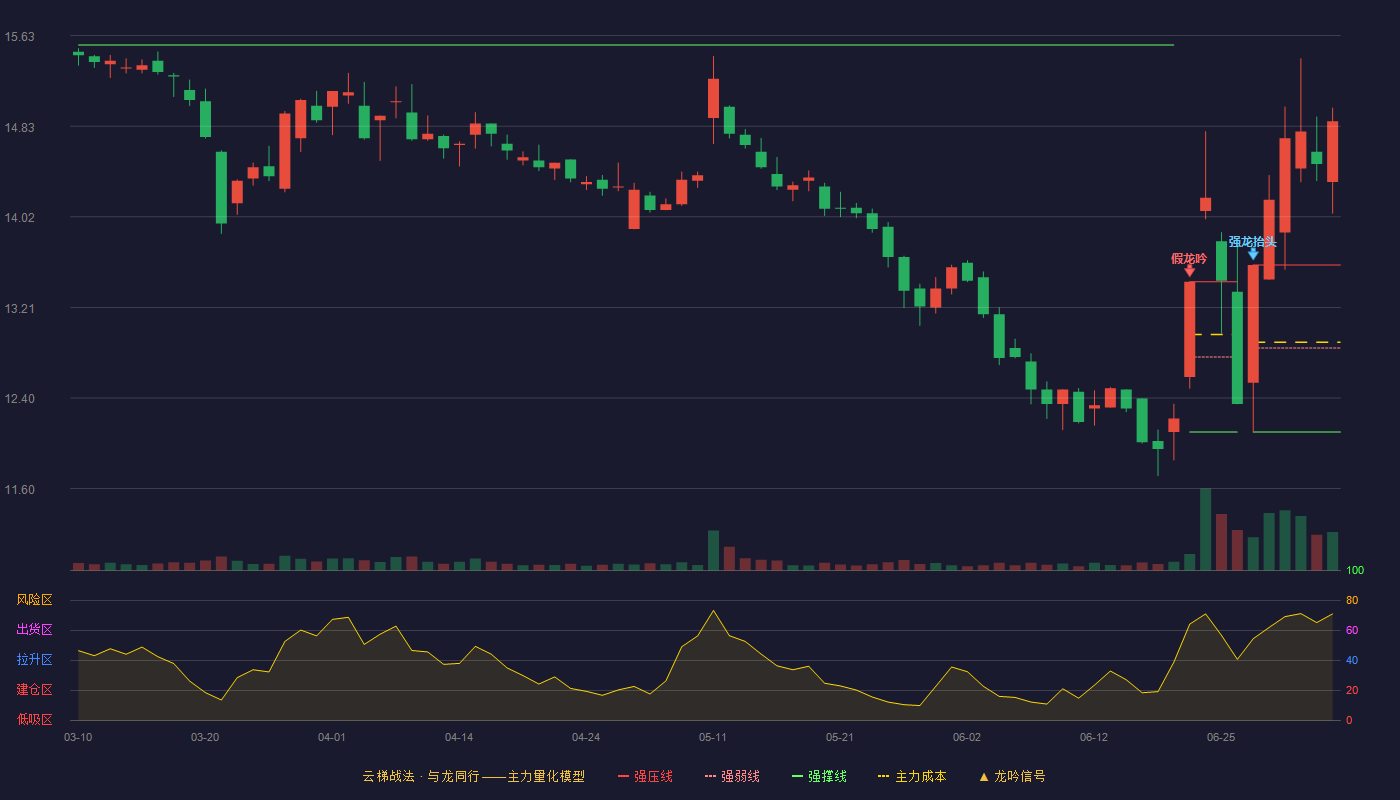
Task: Click the 12.40 price axis label
Action: tap(19, 399)
